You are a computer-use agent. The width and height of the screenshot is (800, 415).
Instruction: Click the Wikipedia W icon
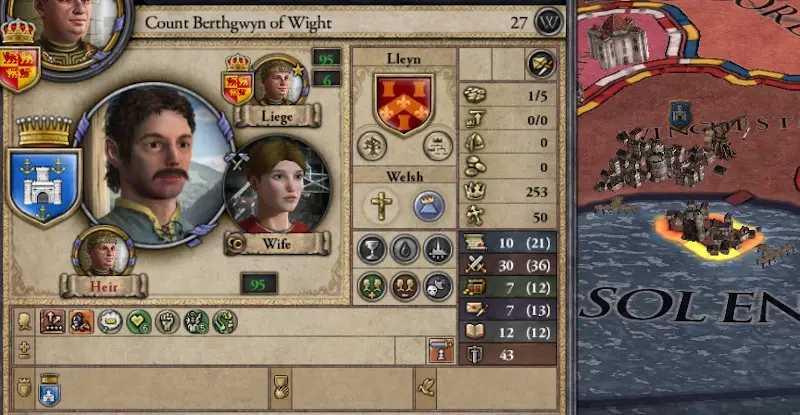[548, 22]
